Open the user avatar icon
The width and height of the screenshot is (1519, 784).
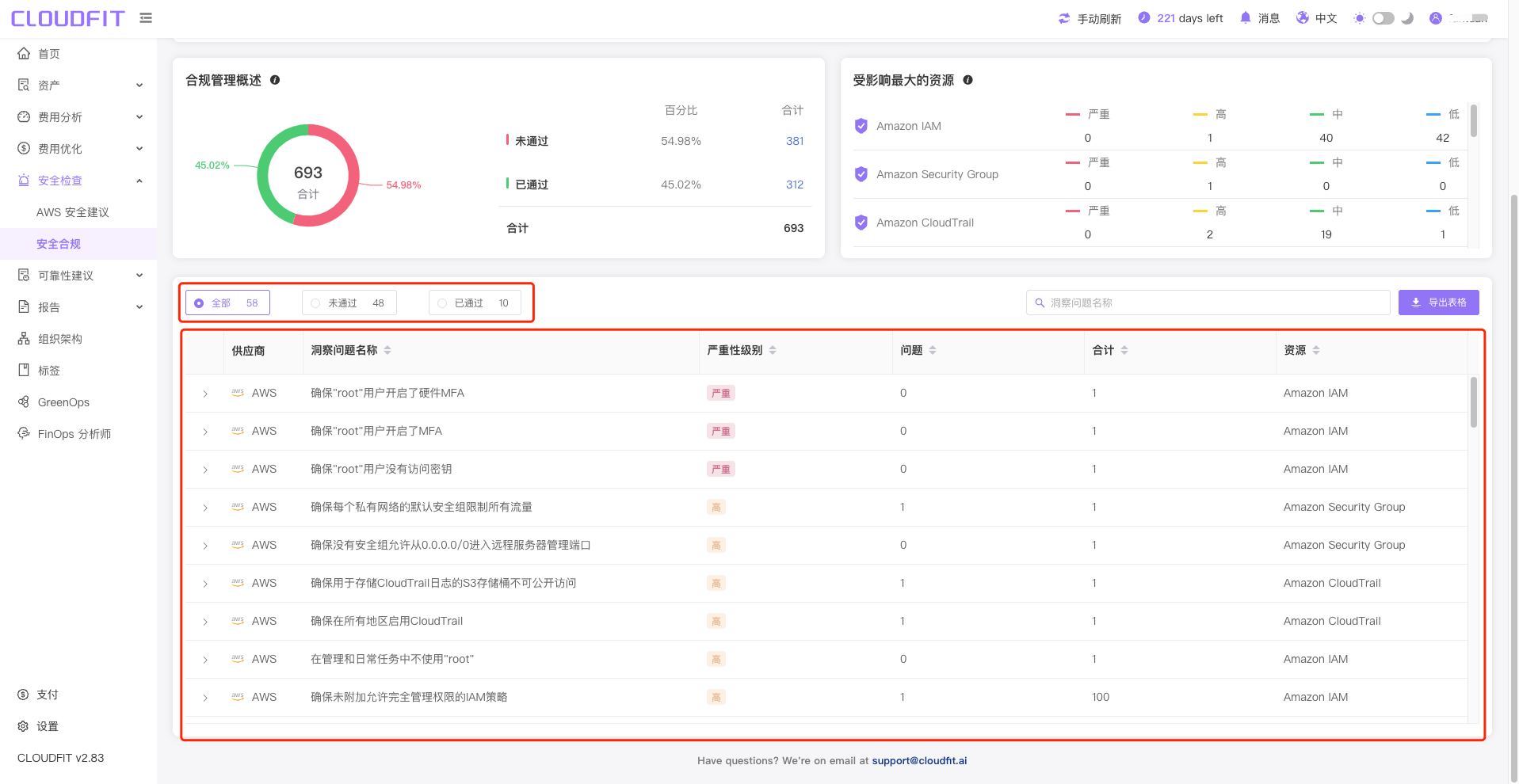[1436, 17]
